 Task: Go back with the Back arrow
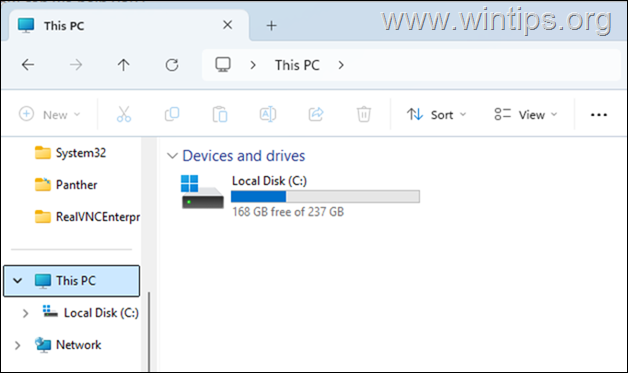tap(28, 65)
